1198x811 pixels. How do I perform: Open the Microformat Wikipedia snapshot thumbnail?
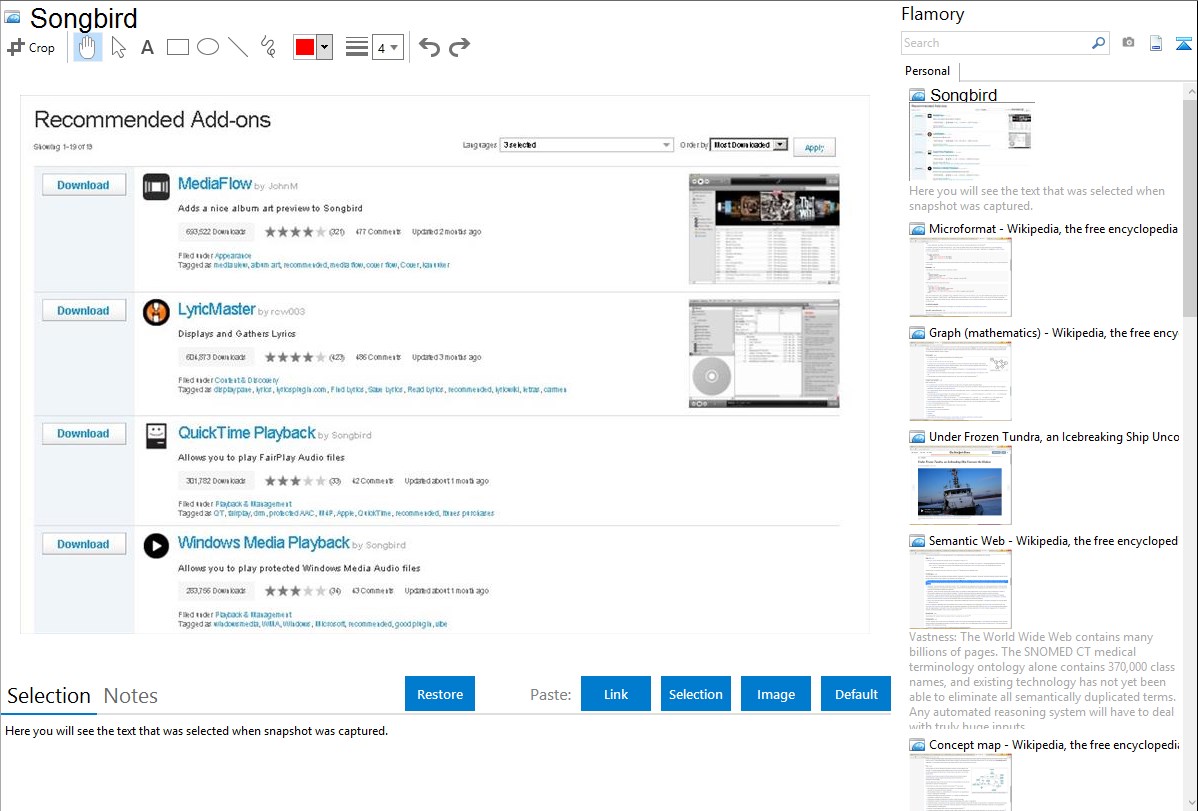pyautogui.click(x=960, y=277)
